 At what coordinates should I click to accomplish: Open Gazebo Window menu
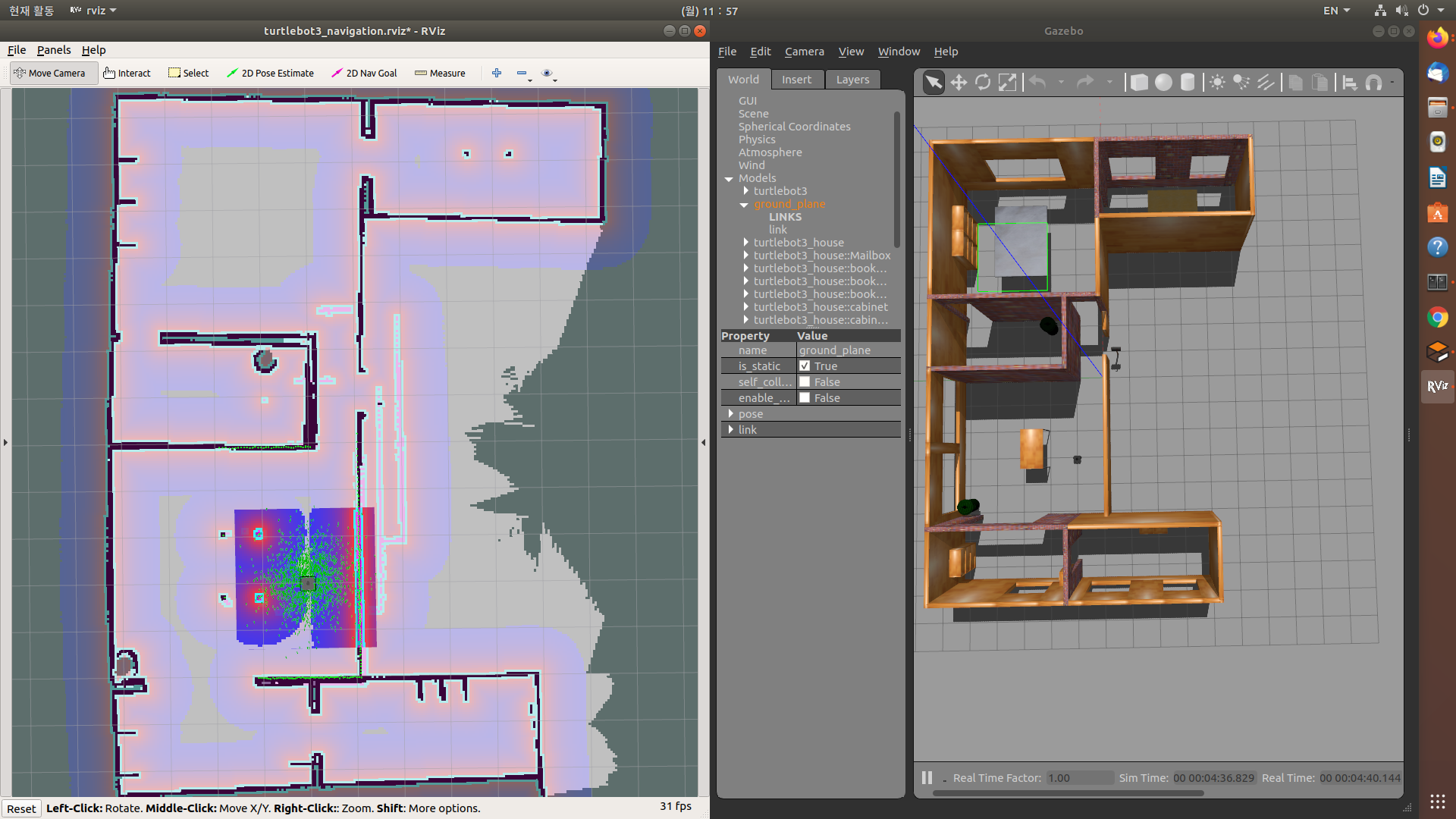899,52
